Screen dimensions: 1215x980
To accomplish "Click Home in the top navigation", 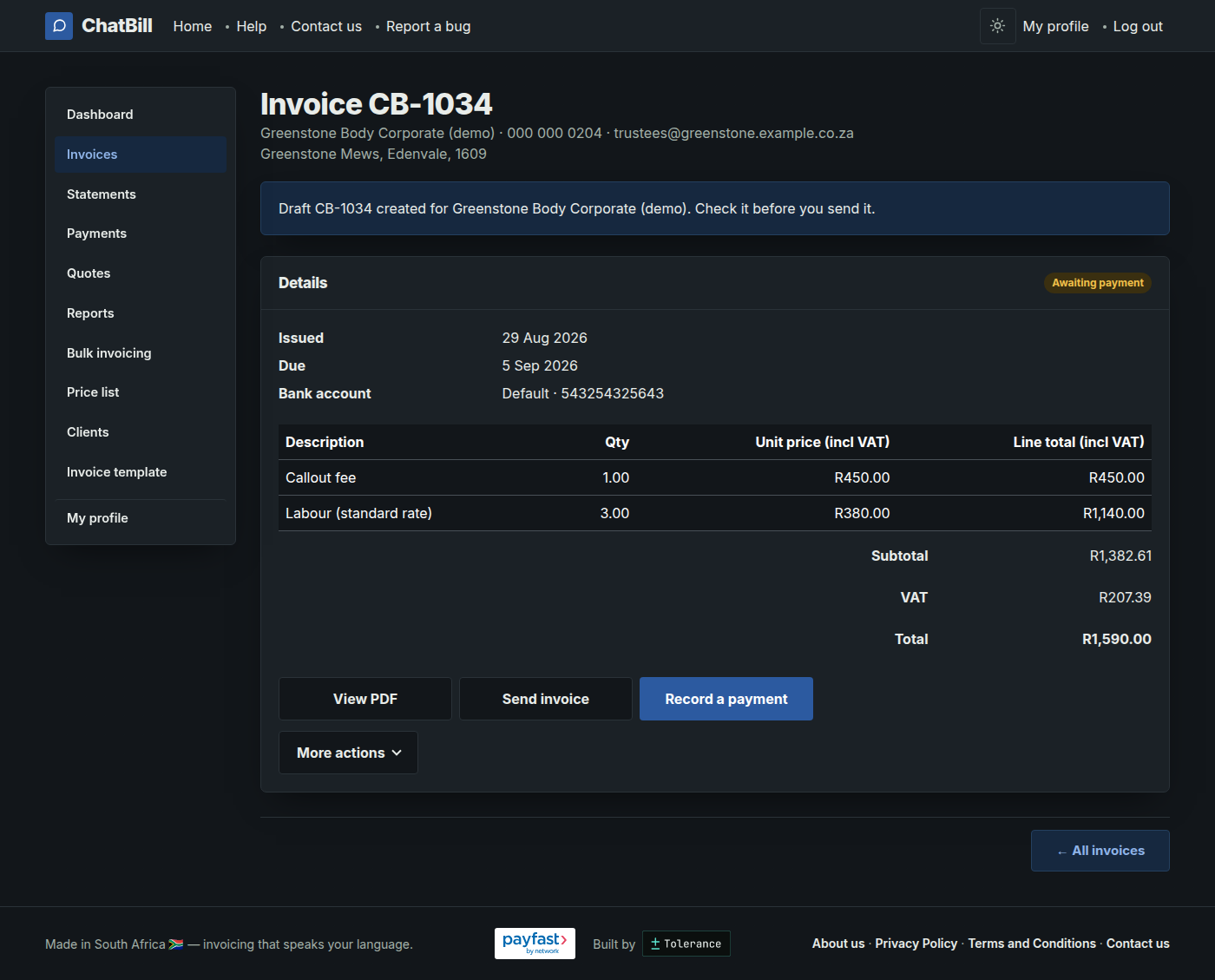I will click(193, 26).
